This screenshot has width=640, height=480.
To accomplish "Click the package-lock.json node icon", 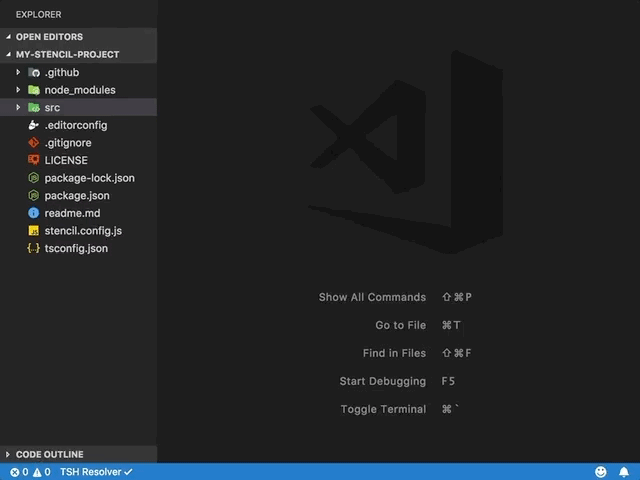I will 33,178.
